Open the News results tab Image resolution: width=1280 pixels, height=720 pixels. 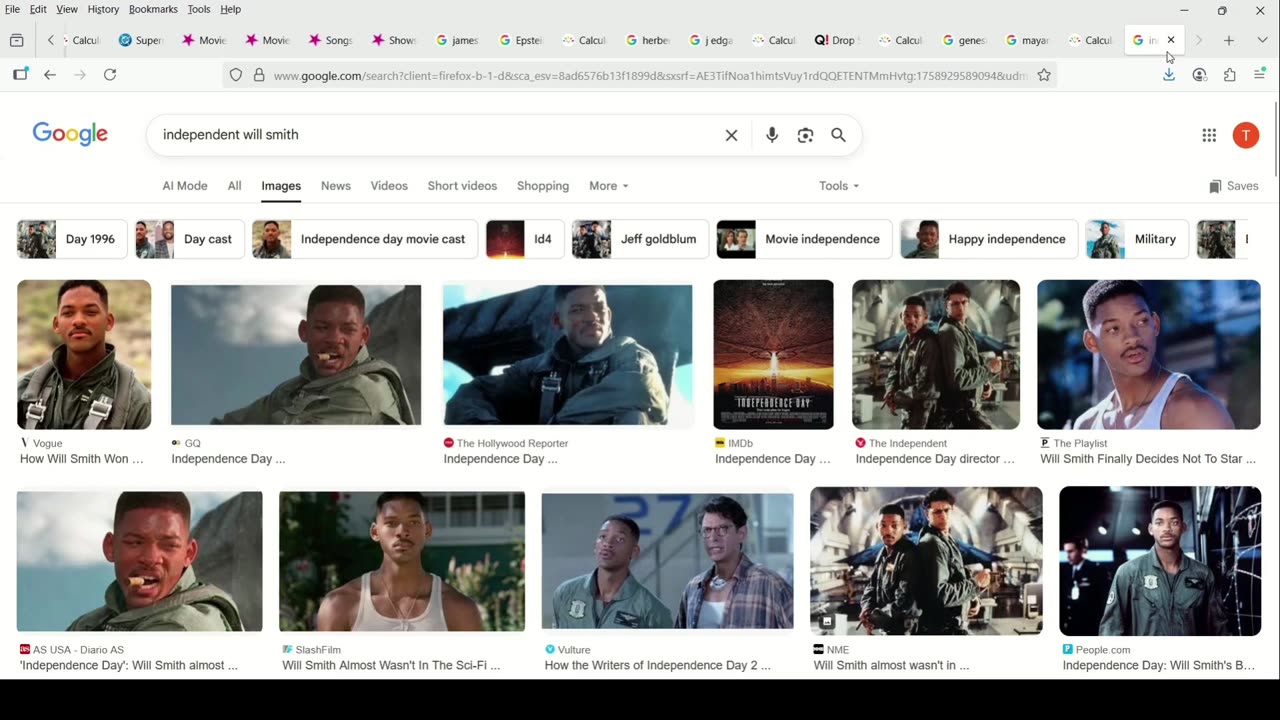pos(336,186)
